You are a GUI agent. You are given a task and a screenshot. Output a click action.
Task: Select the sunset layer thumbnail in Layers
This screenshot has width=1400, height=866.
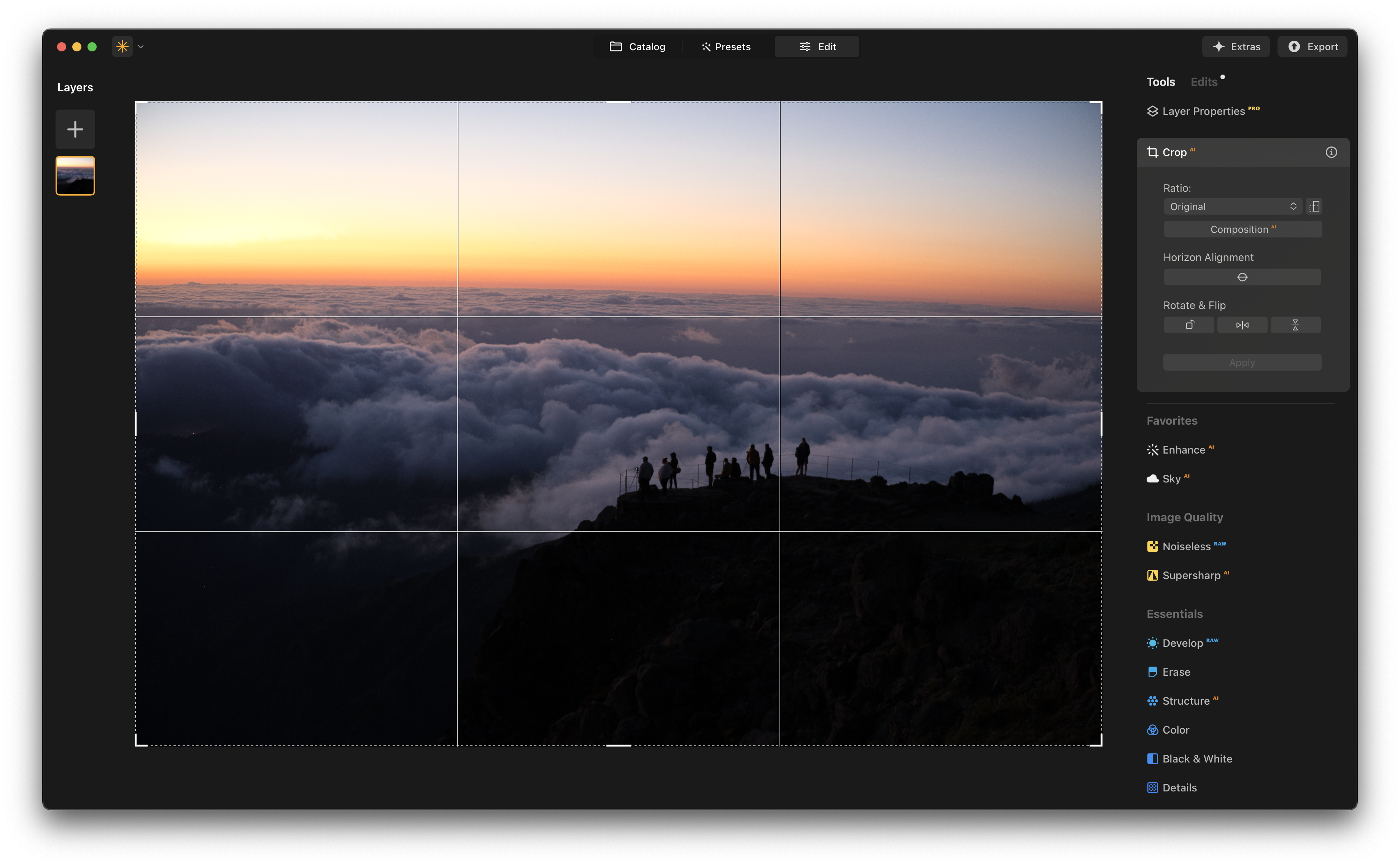tap(75, 175)
